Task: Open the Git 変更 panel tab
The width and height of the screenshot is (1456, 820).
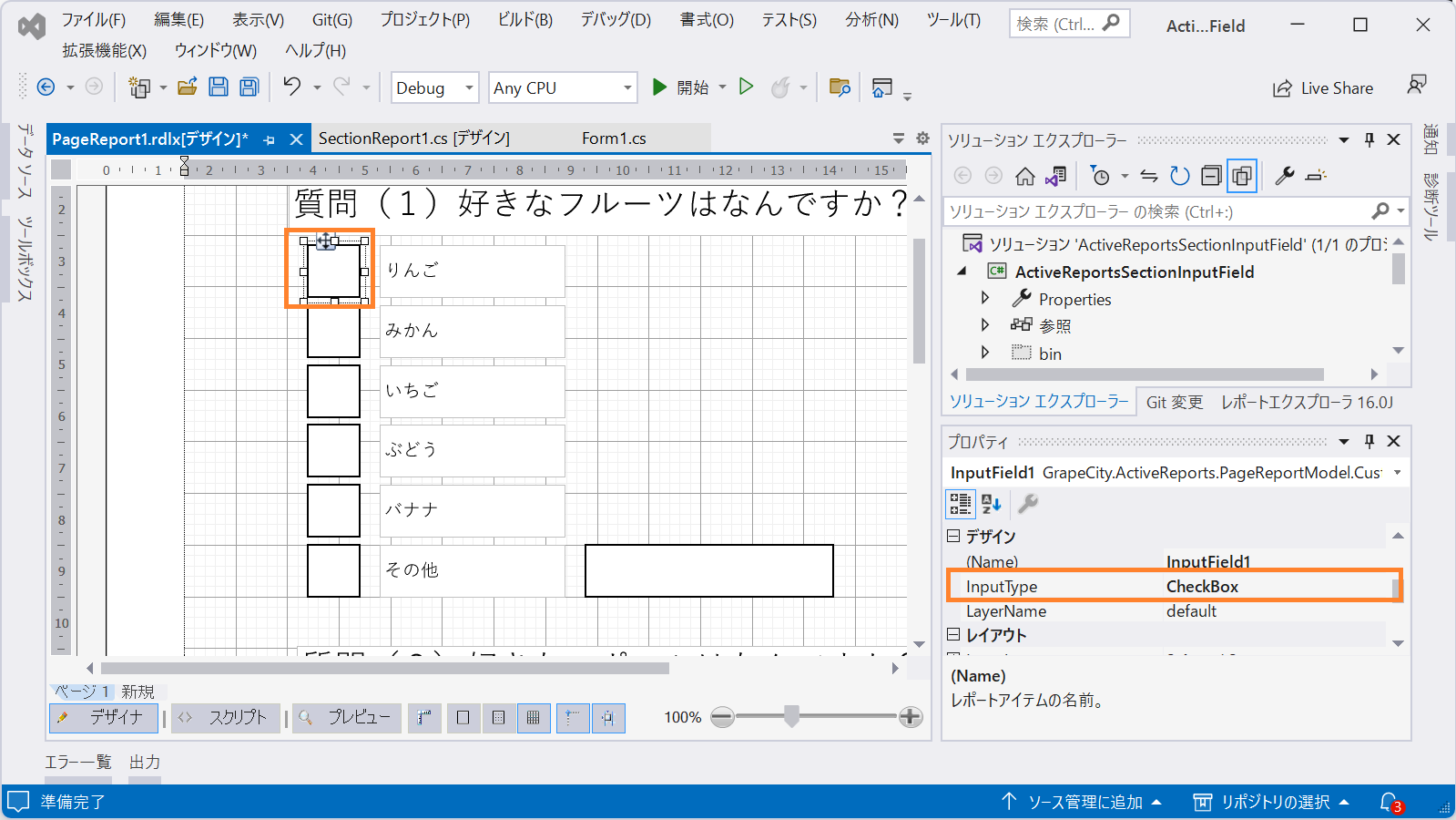Action: [x=1175, y=402]
